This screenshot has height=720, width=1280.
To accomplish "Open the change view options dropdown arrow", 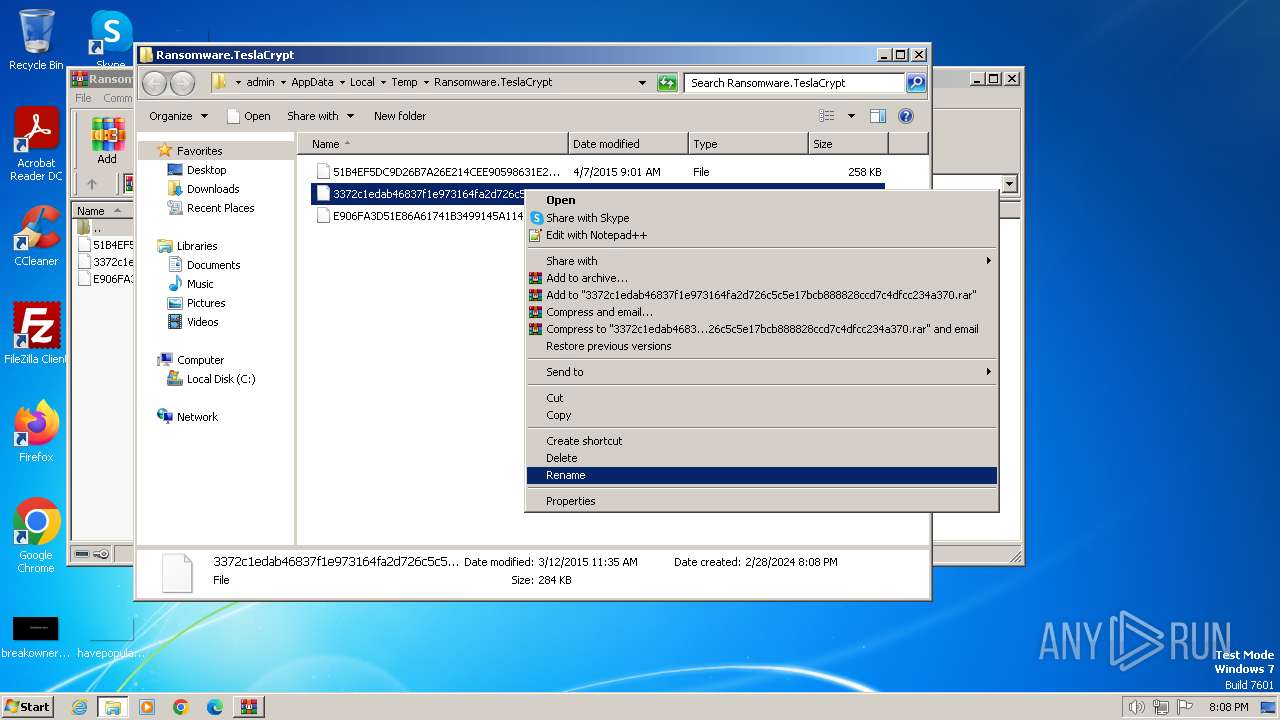I will pos(851,116).
